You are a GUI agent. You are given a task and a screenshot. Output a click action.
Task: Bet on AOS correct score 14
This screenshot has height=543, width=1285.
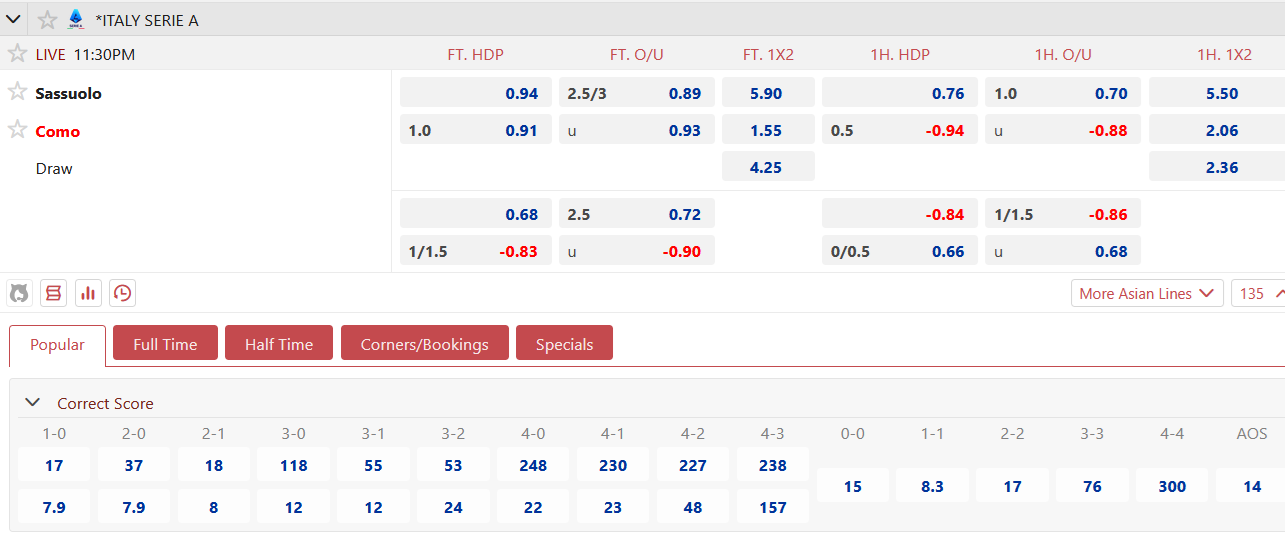pos(1251,486)
